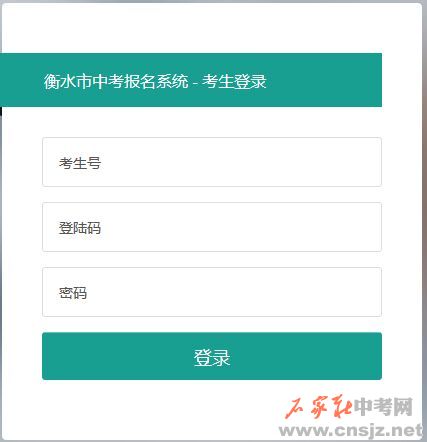427x442 pixels.
Task: Click the 衡水市中考报名系统 header title
Action: pyautogui.click(x=116, y=81)
